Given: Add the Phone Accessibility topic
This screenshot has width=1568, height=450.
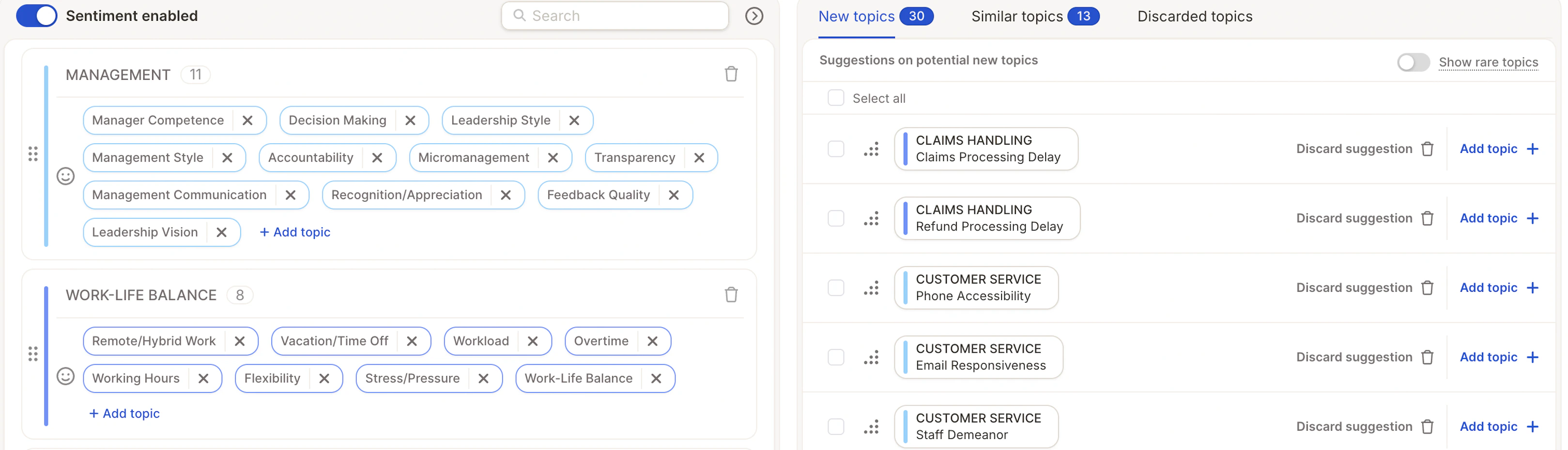Looking at the screenshot, I should (x=1499, y=287).
